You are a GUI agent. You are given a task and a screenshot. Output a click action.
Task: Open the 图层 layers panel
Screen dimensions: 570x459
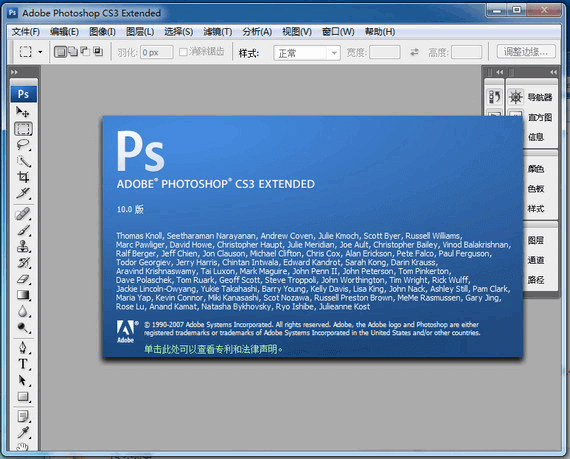point(535,240)
